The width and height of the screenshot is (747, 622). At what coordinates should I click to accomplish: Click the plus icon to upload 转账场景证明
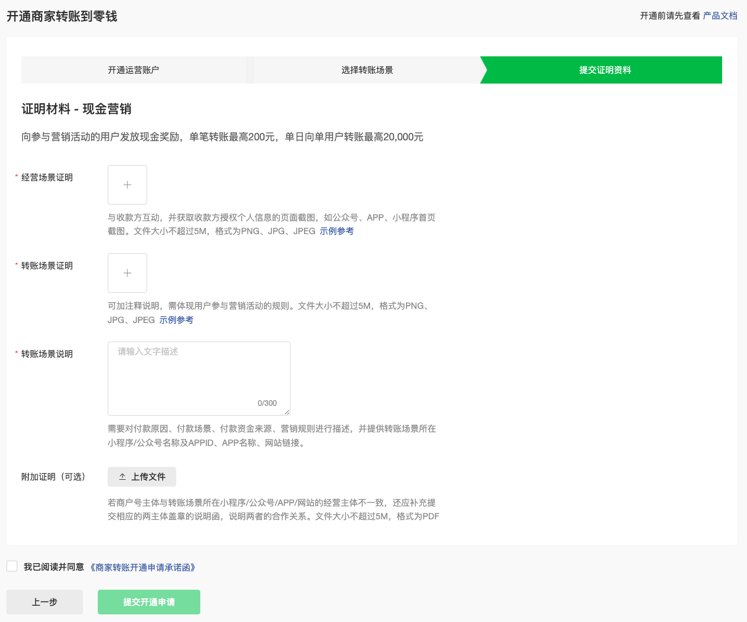click(127, 273)
